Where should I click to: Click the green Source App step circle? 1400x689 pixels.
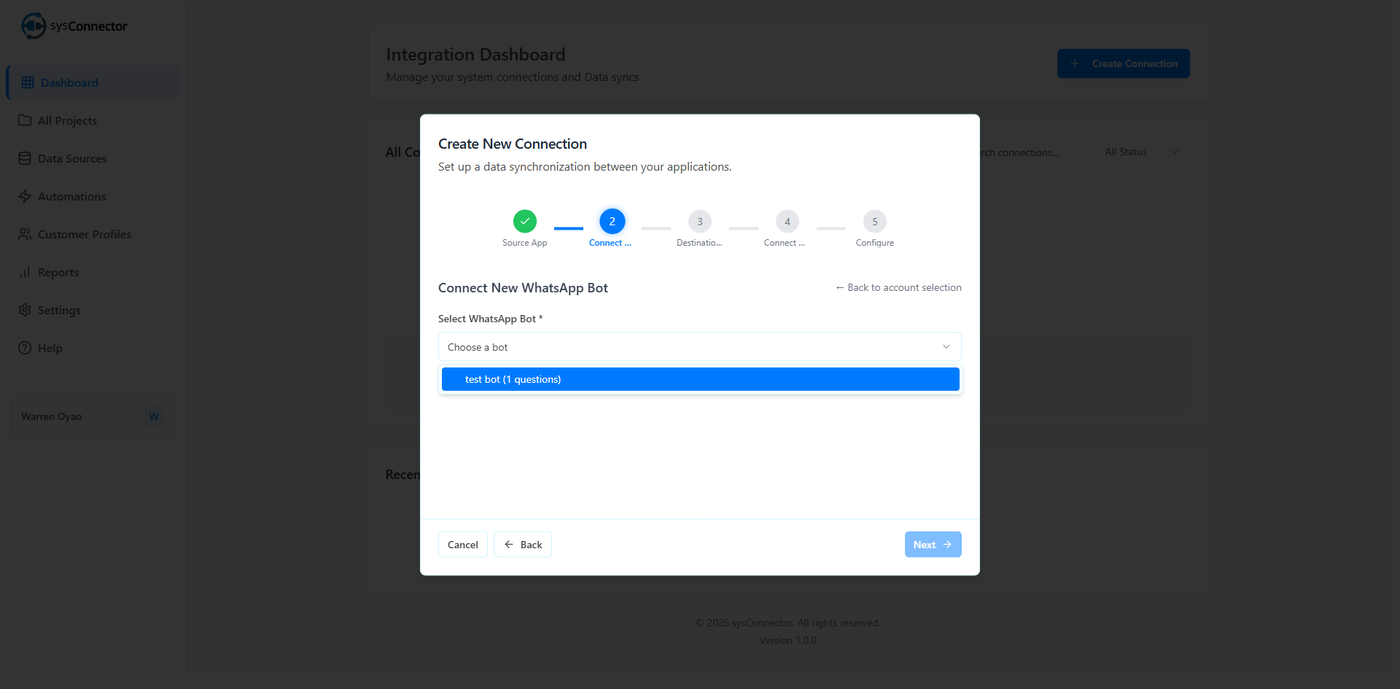(x=525, y=221)
